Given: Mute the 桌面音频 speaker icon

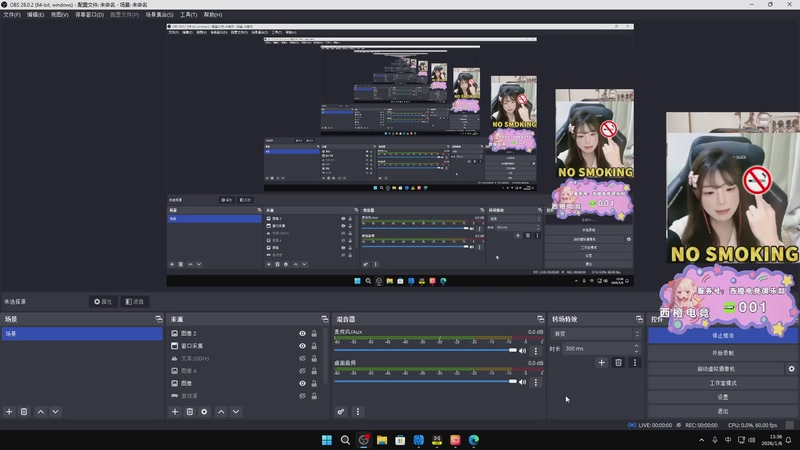Looking at the screenshot, I should pos(522,382).
